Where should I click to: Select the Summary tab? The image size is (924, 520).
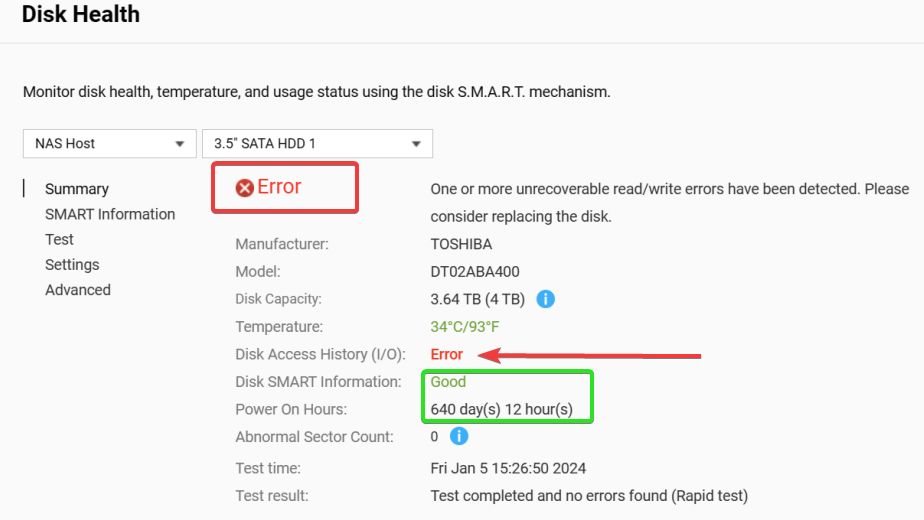(x=77, y=189)
